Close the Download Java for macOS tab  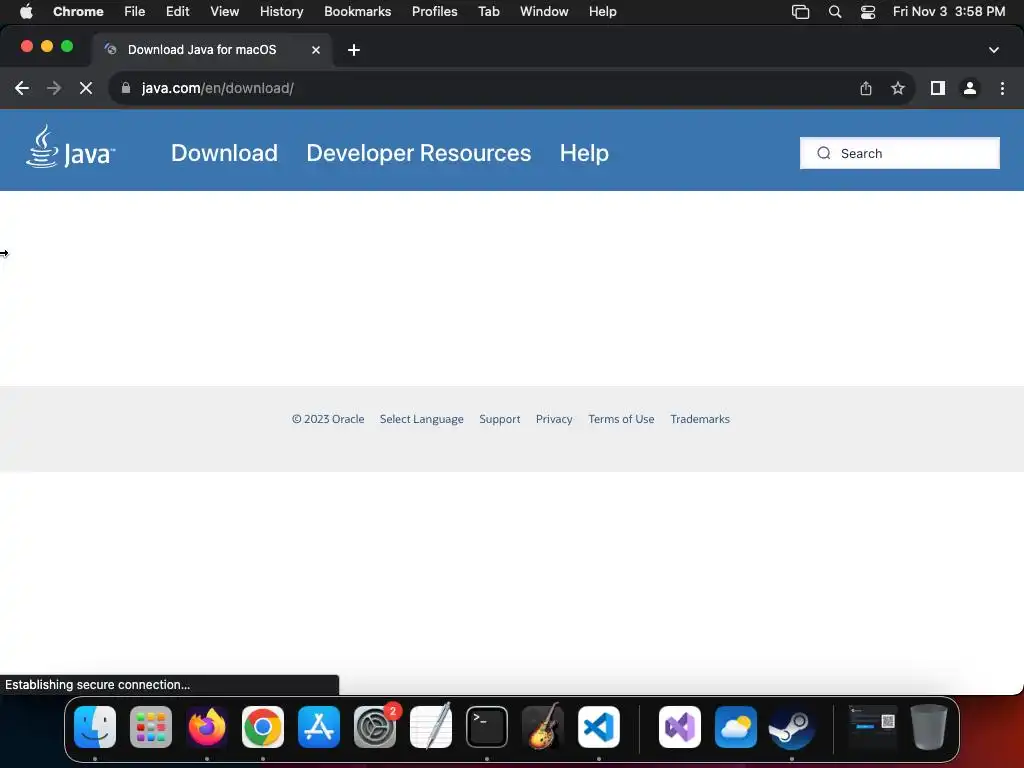point(315,50)
